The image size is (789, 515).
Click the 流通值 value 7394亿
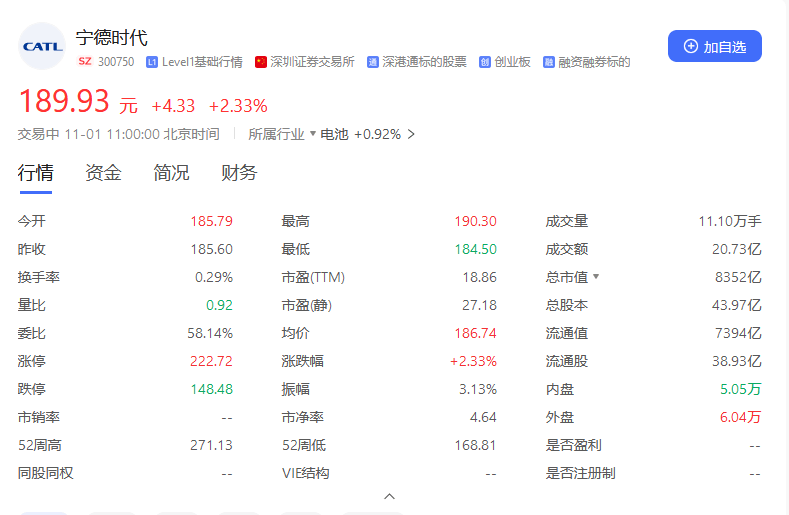[x=738, y=333]
